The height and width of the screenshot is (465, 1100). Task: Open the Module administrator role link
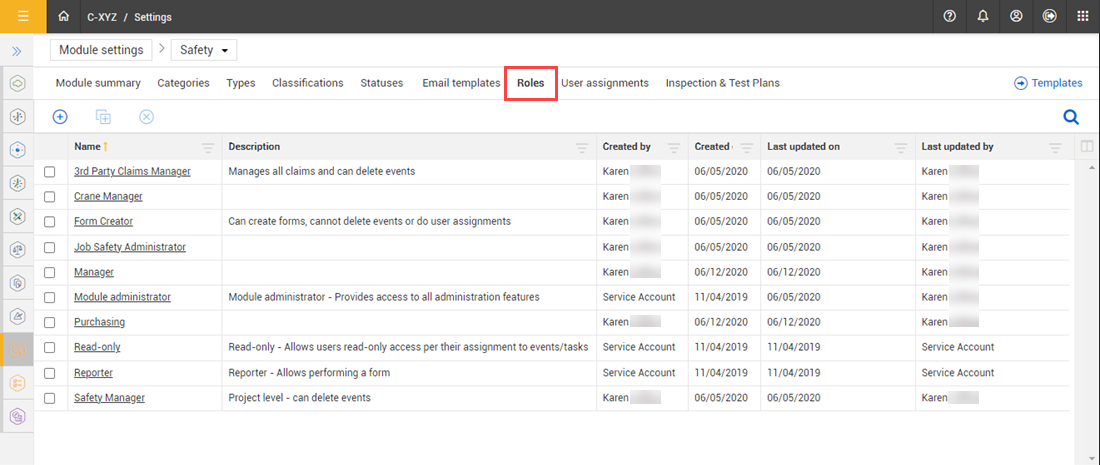coord(122,297)
